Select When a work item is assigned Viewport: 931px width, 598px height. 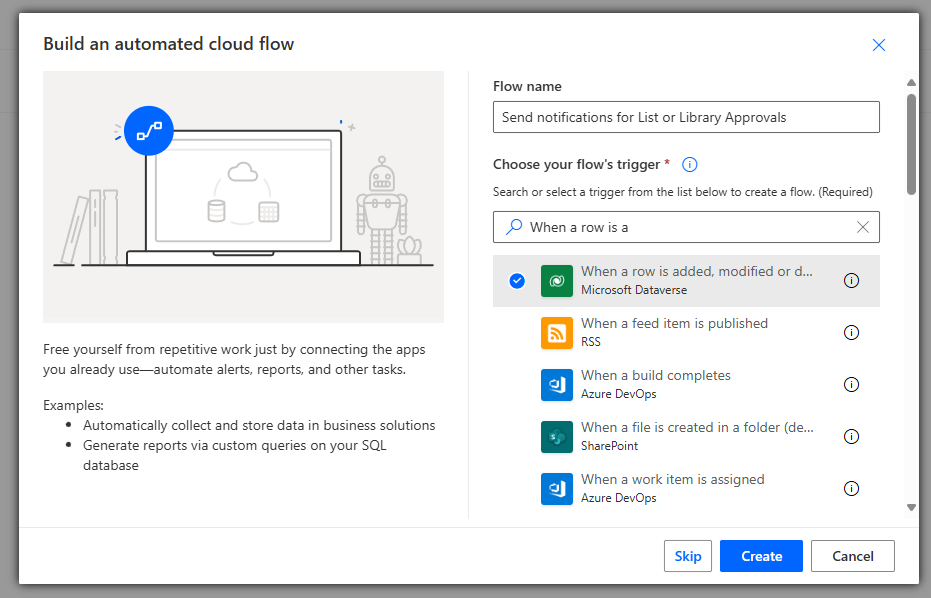[x=686, y=489]
